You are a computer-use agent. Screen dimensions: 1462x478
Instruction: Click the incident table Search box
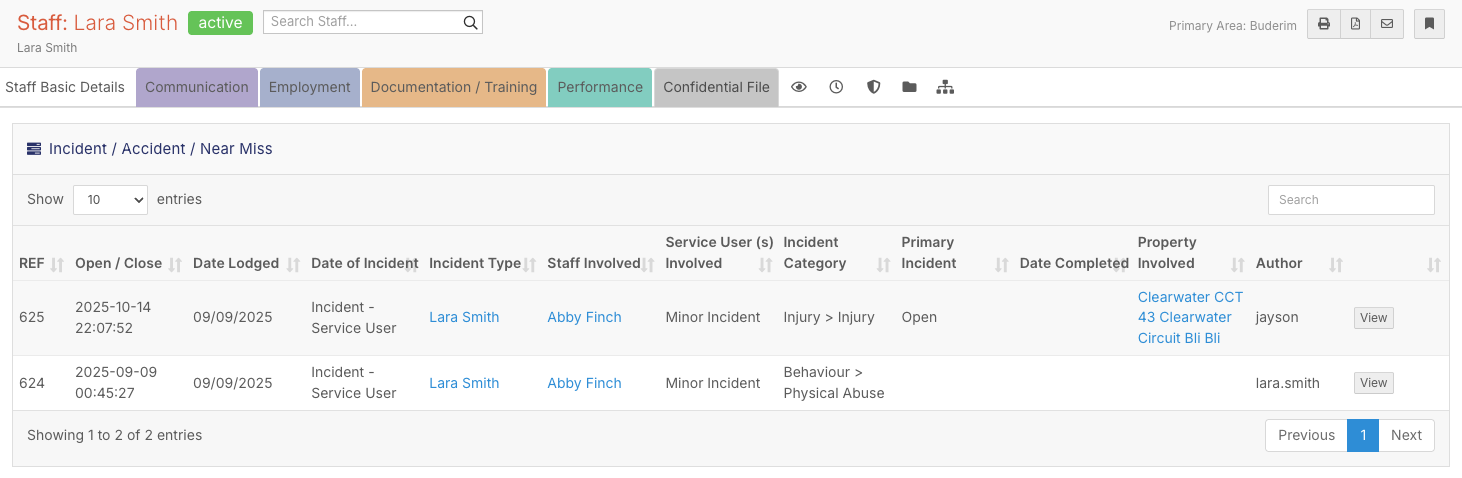tap(1351, 199)
